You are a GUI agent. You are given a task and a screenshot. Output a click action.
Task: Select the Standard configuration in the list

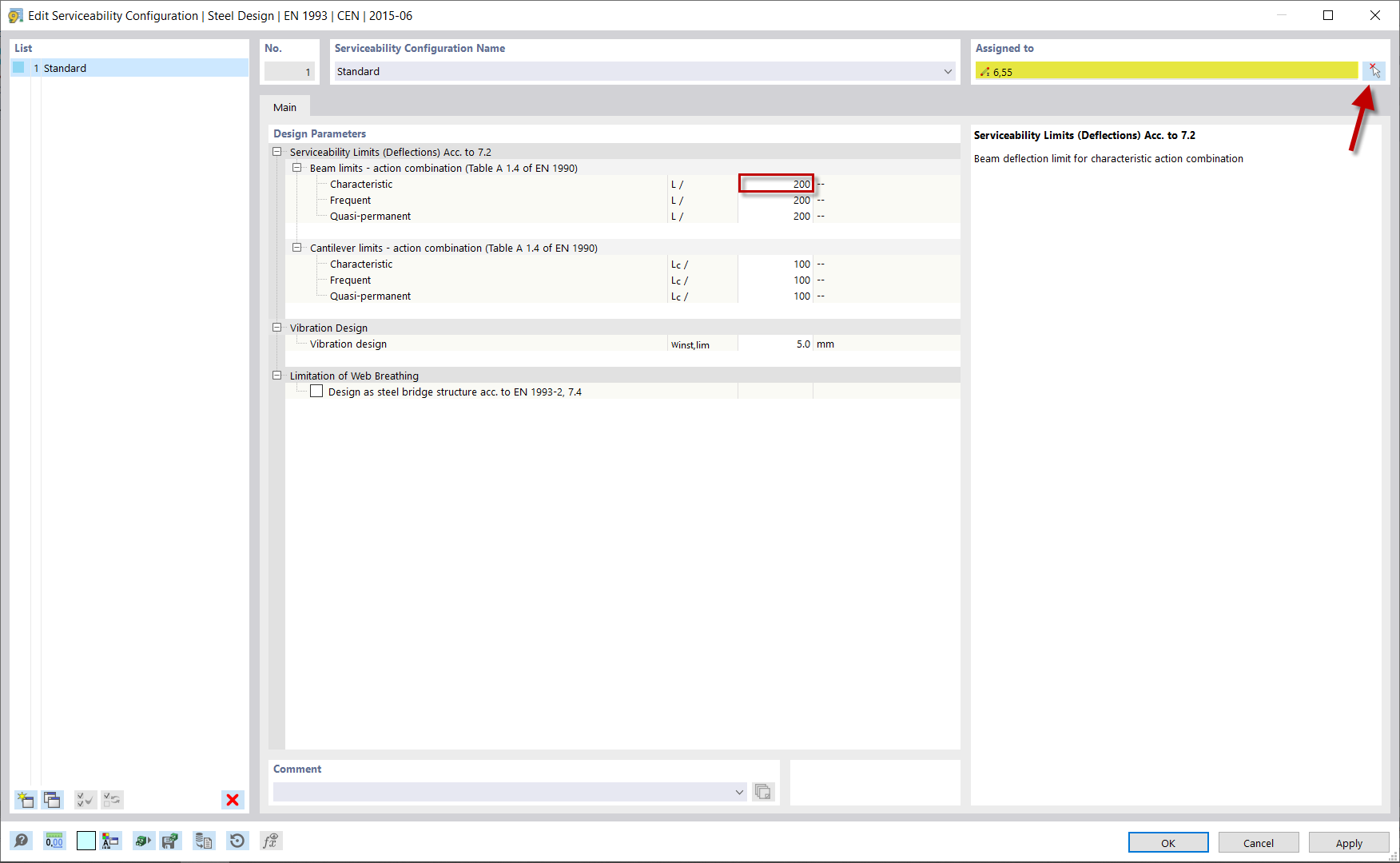pyautogui.click(x=66, y=68)
